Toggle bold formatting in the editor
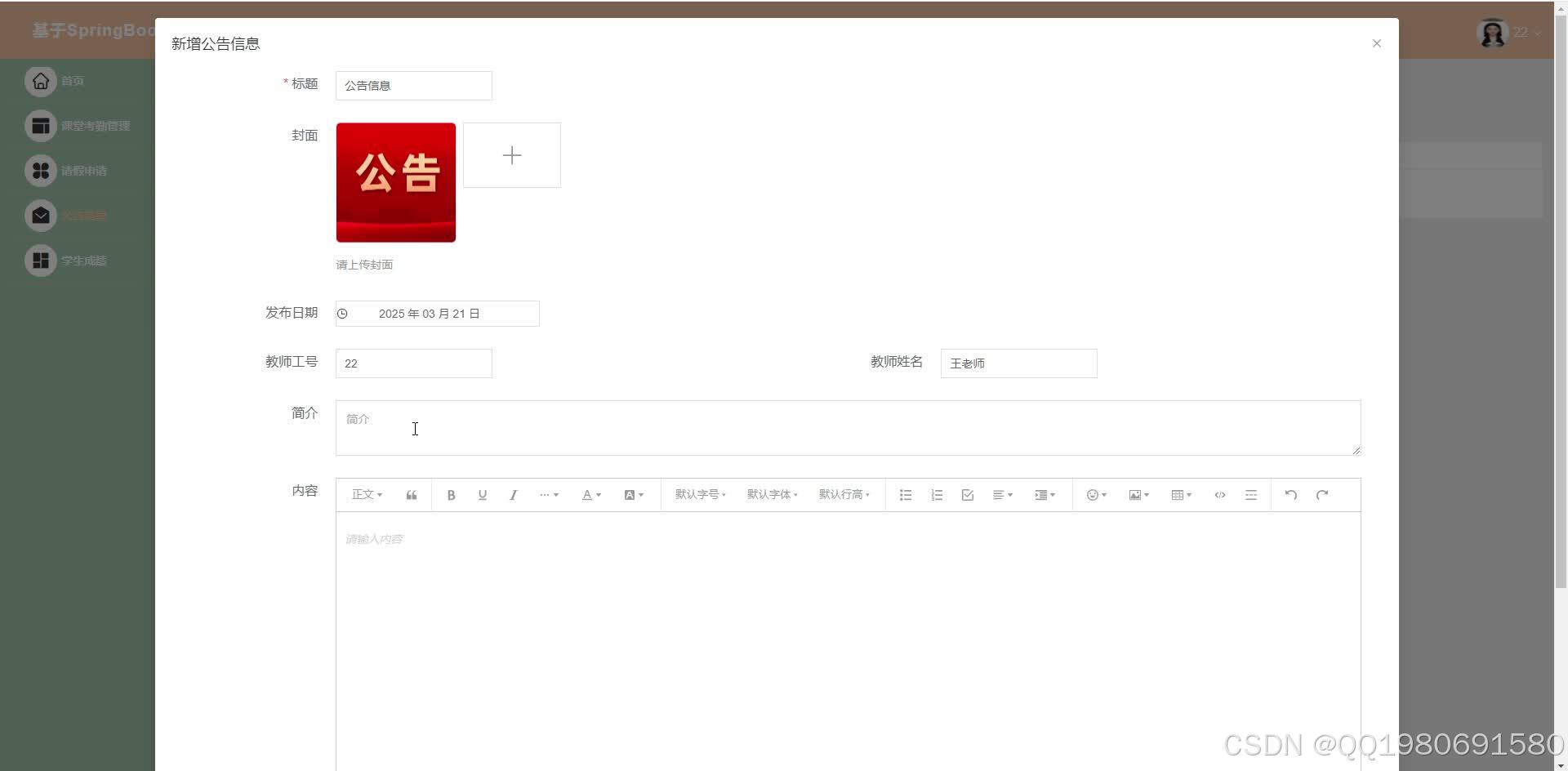The image size is (1568, 771). click(x=451, y=494)
